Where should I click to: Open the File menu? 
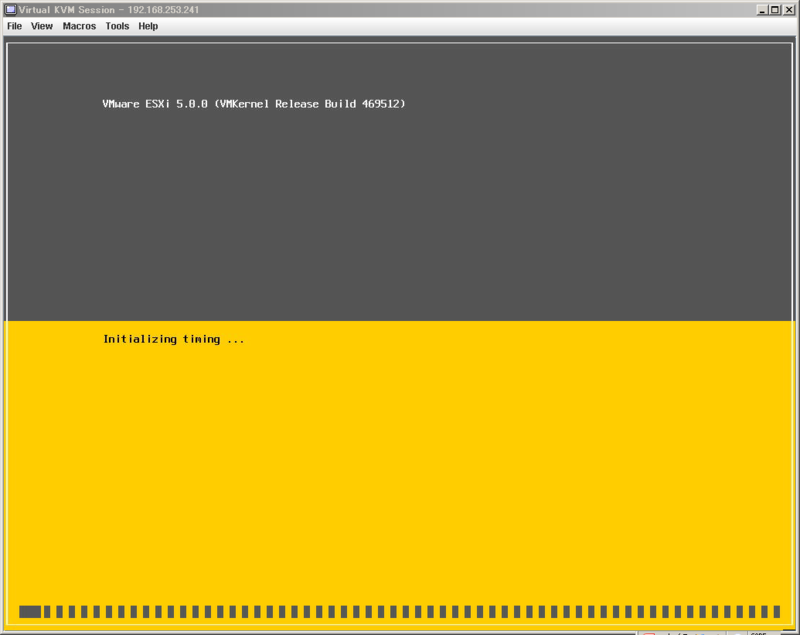point(14,26)
